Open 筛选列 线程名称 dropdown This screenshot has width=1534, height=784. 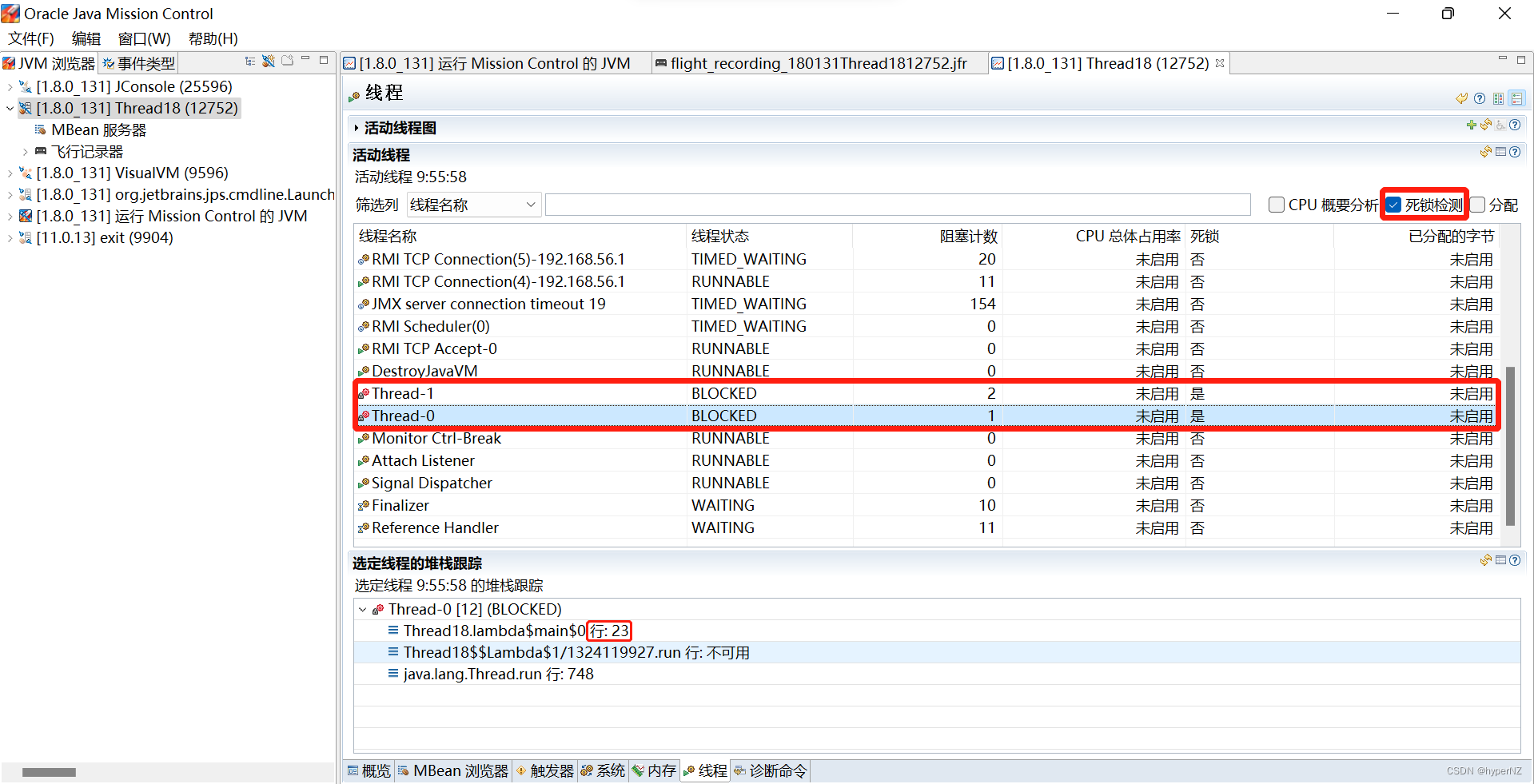474,205
